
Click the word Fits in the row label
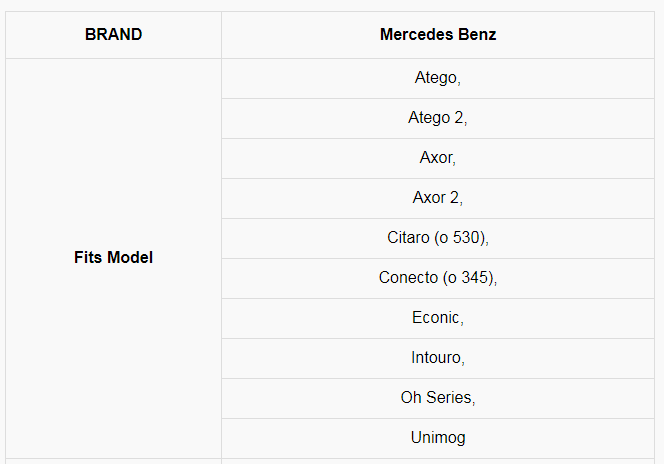[89, 257]
